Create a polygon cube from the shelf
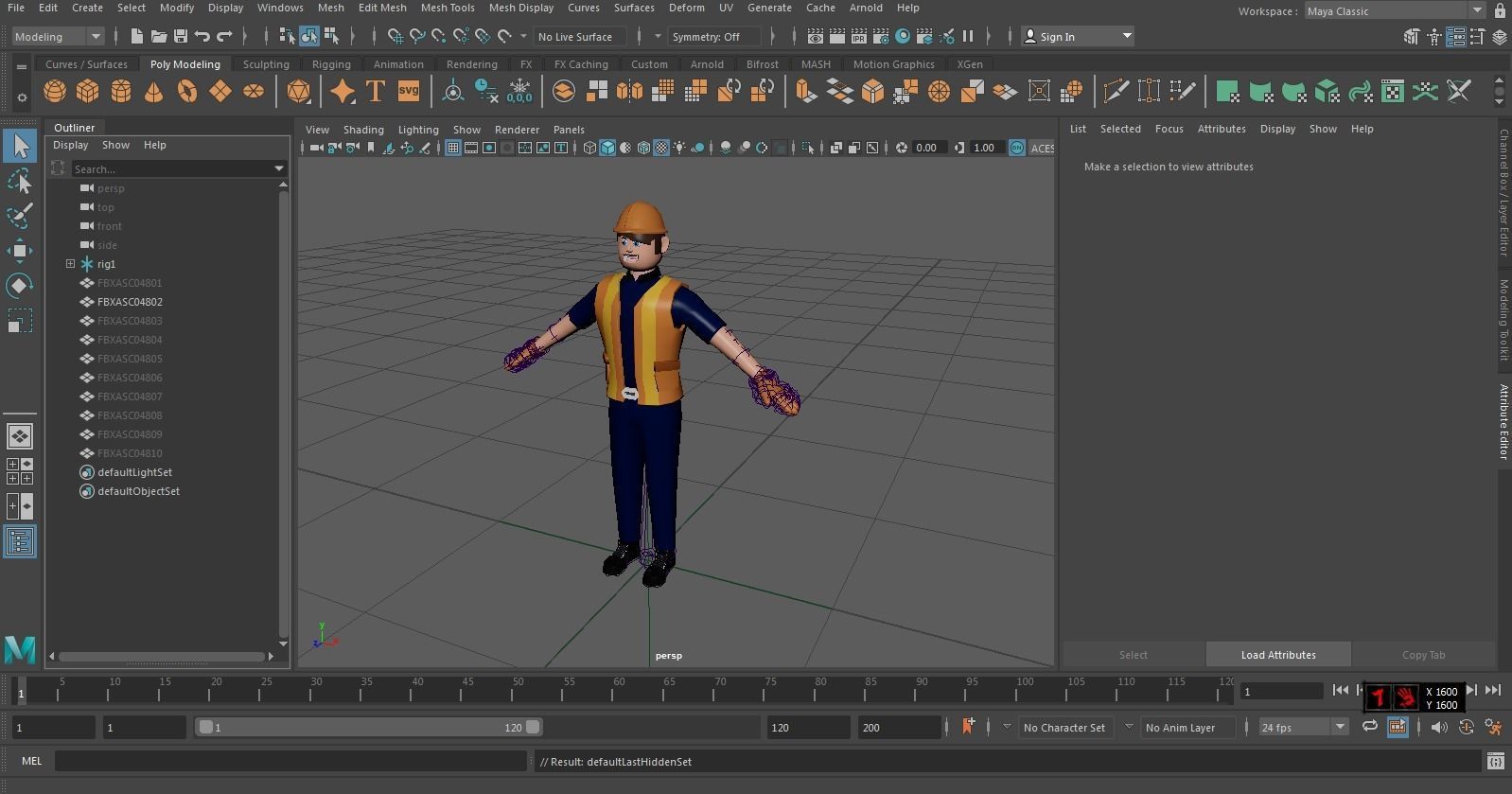The width and height of the screenshot is (1512, 794). pyautogui.click(x=88, y=91)
